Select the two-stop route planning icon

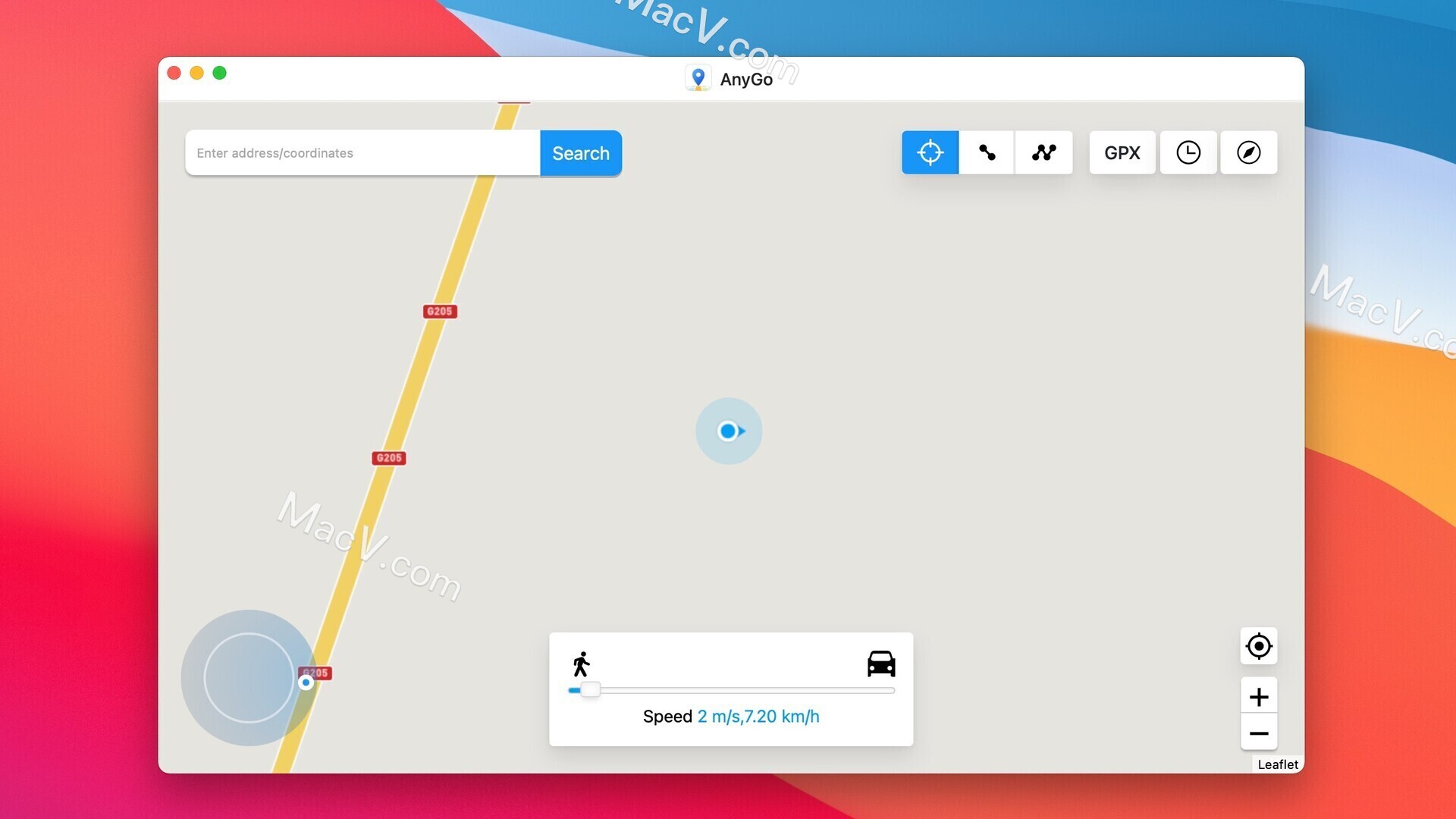[x=987, y=152]
